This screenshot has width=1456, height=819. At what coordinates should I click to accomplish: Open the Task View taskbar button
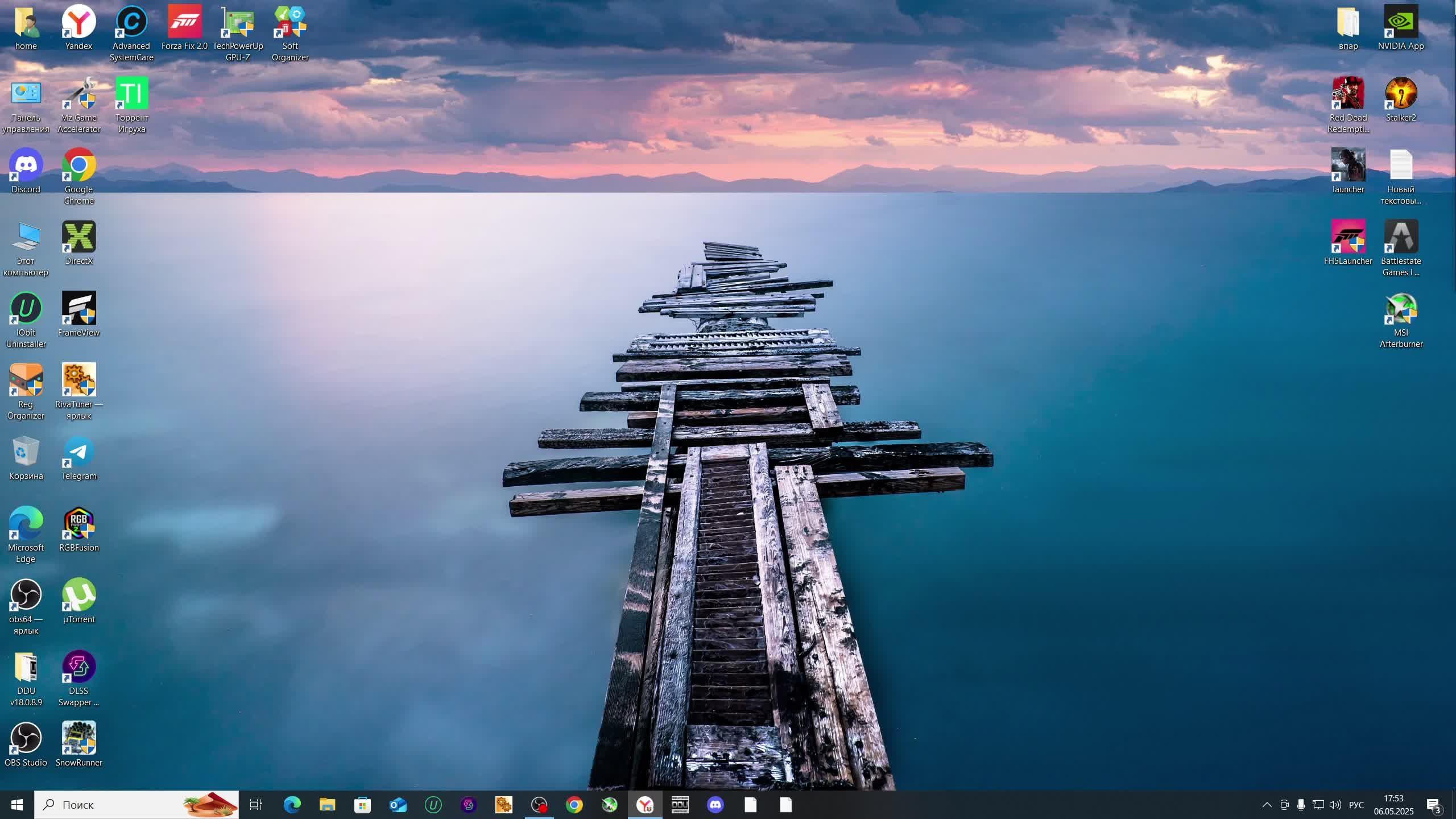pyautogui.click(x=256, y=805)
